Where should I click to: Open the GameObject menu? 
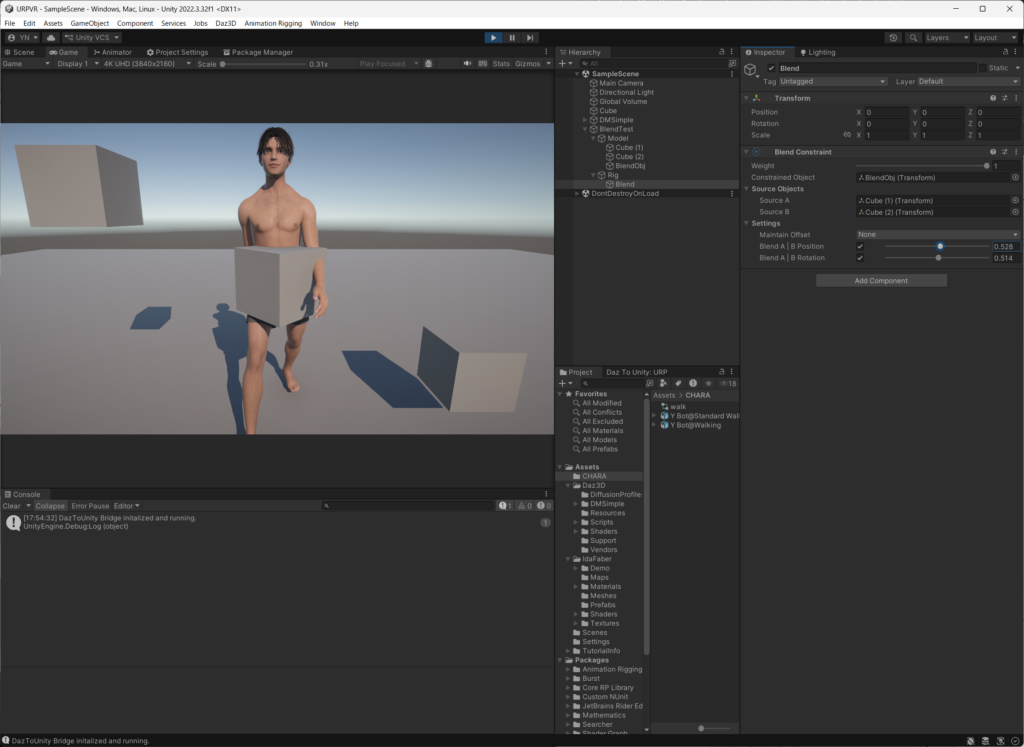pos(89,23)
